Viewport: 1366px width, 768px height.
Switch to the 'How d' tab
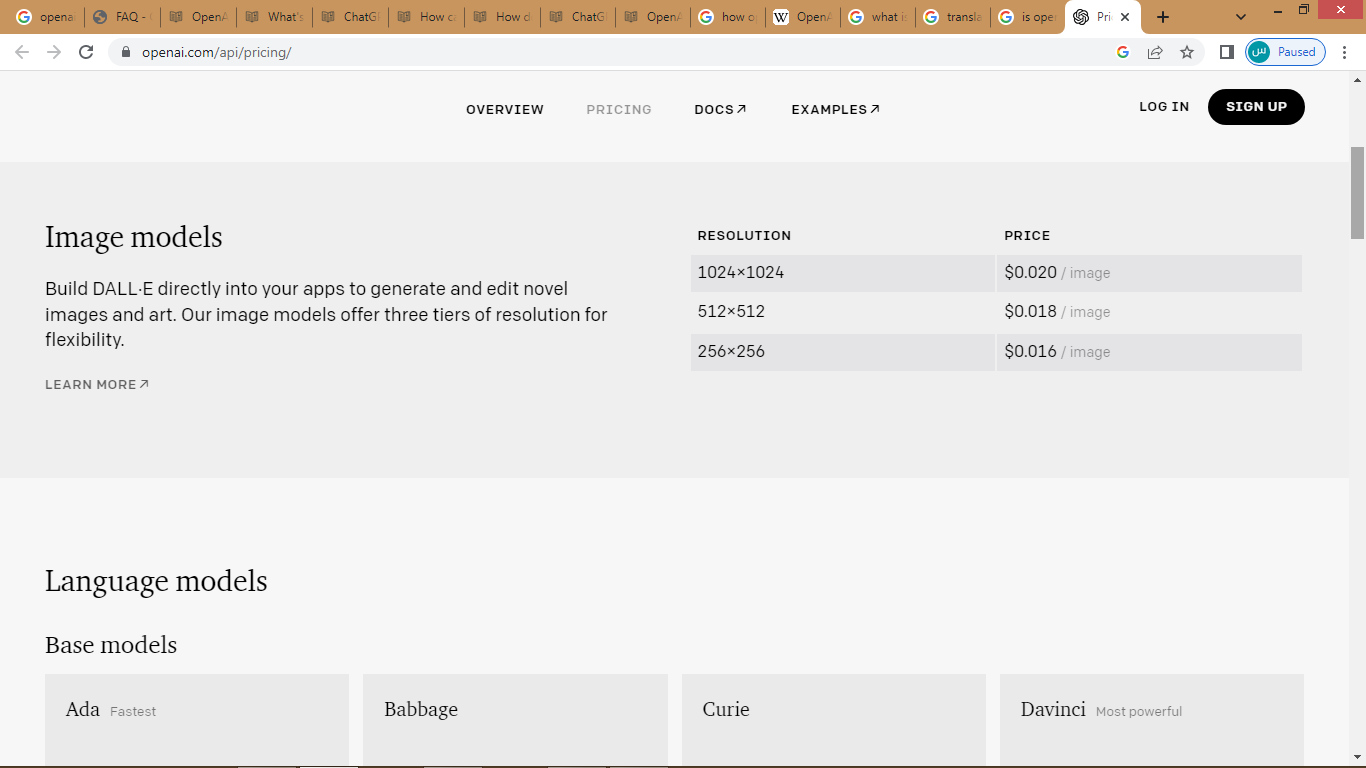[502, 17]
